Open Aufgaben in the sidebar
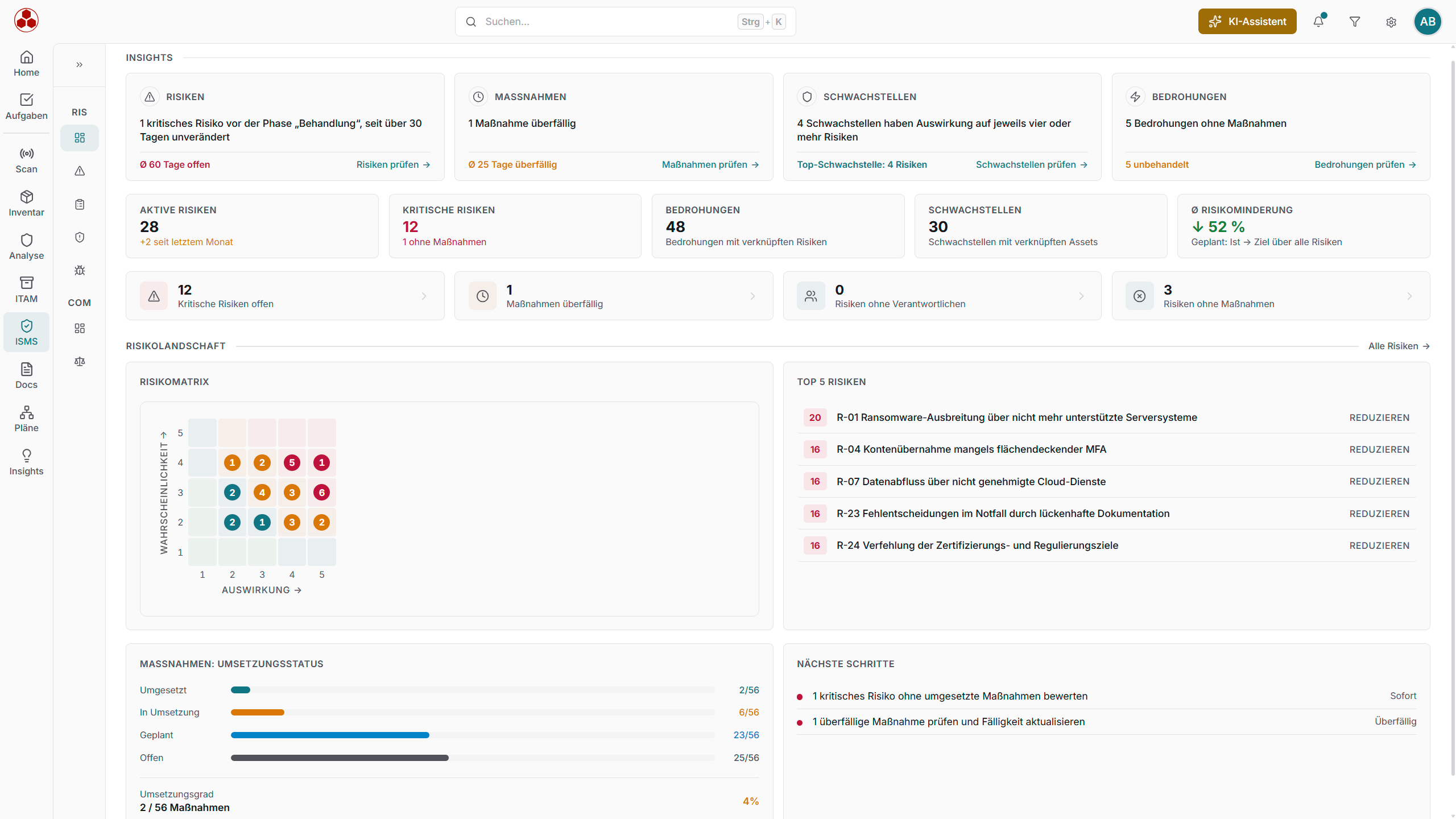This screenshot has height=819, width=1456. 26,107
